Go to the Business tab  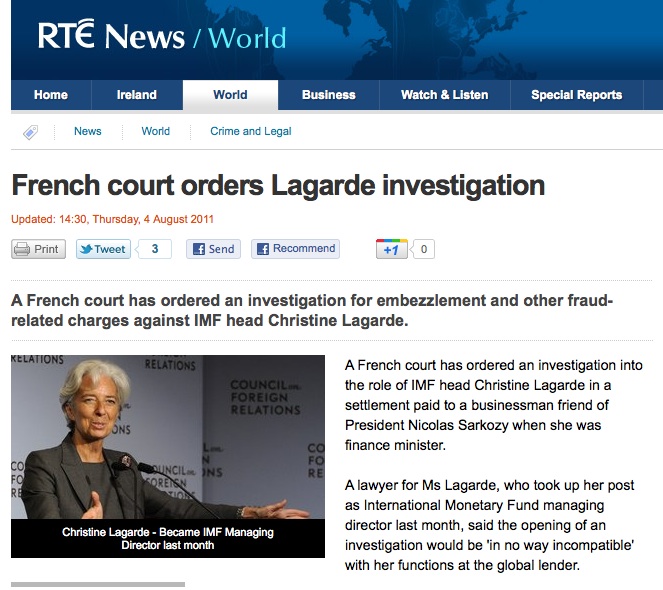point(329,95)
